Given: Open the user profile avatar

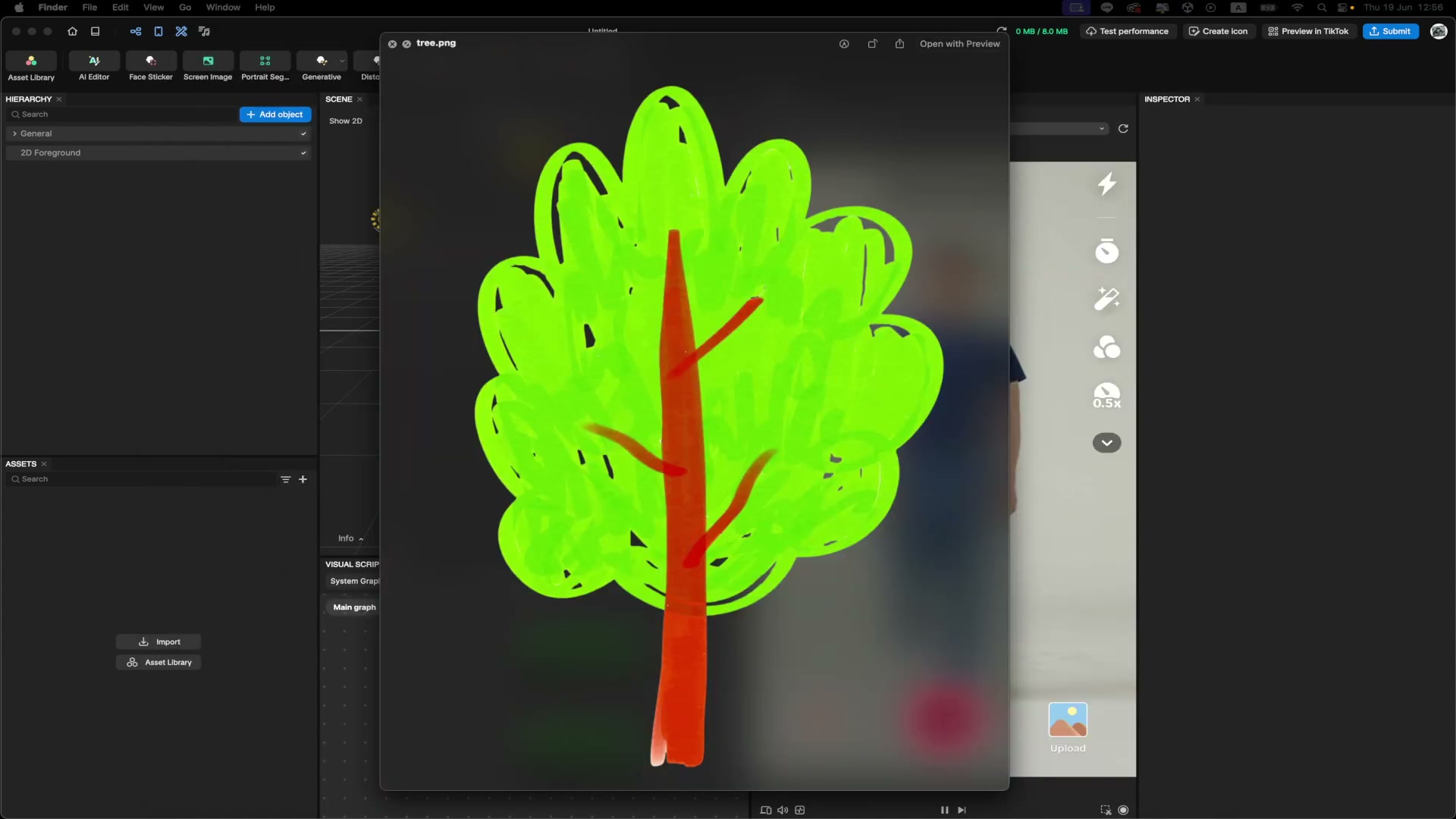Looking at the screenshot, I should (x=1439, y=31).
